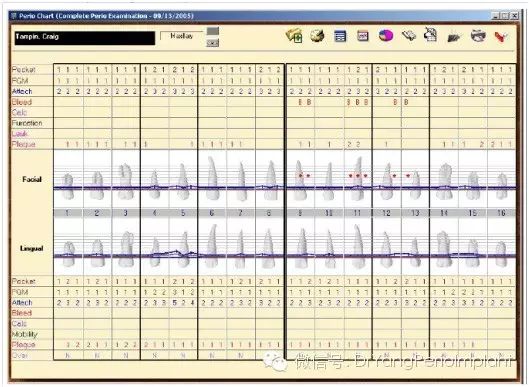Screen dimensions: 529x387
Task: Click the blue data entry list icon
Action: (340, 36)
